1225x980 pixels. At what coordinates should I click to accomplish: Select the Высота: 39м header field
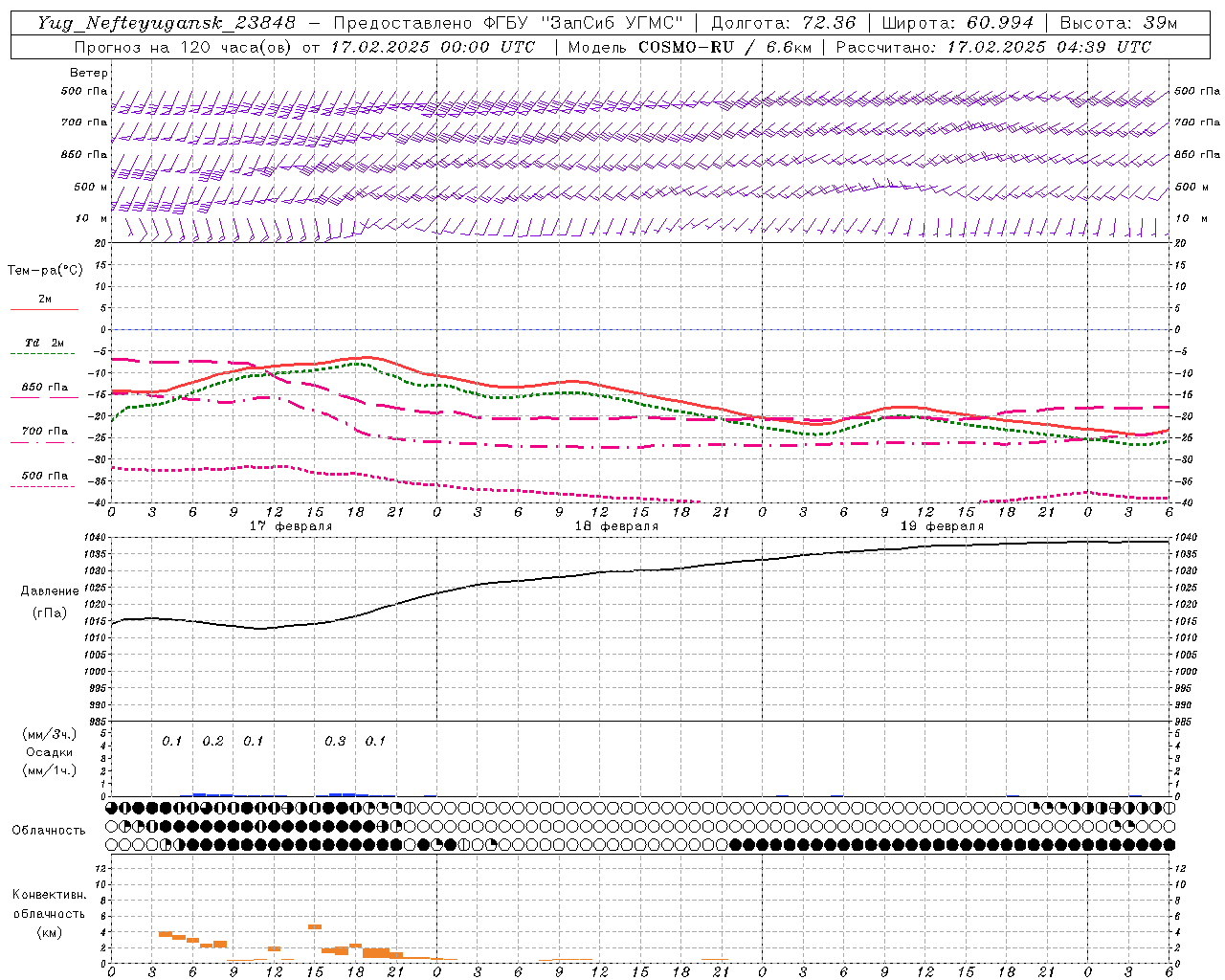coord(1118,23)
